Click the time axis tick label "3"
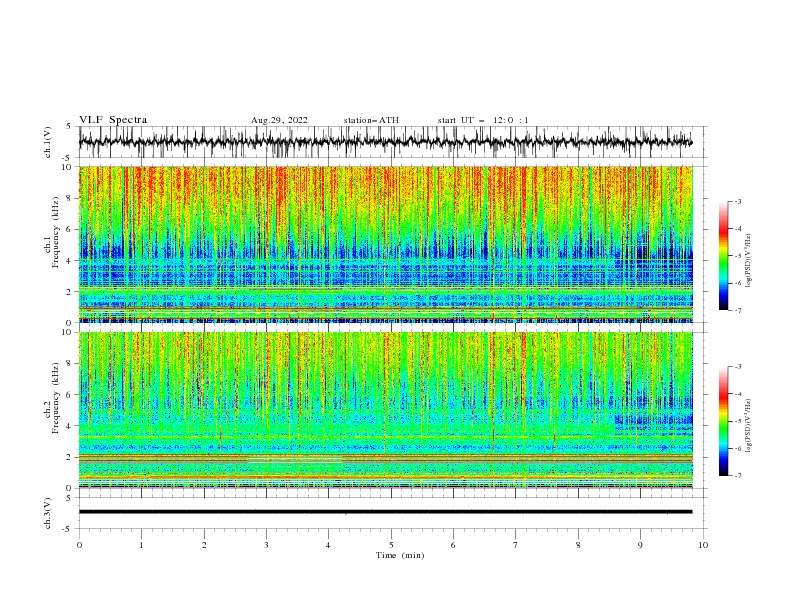 (266, 545)
